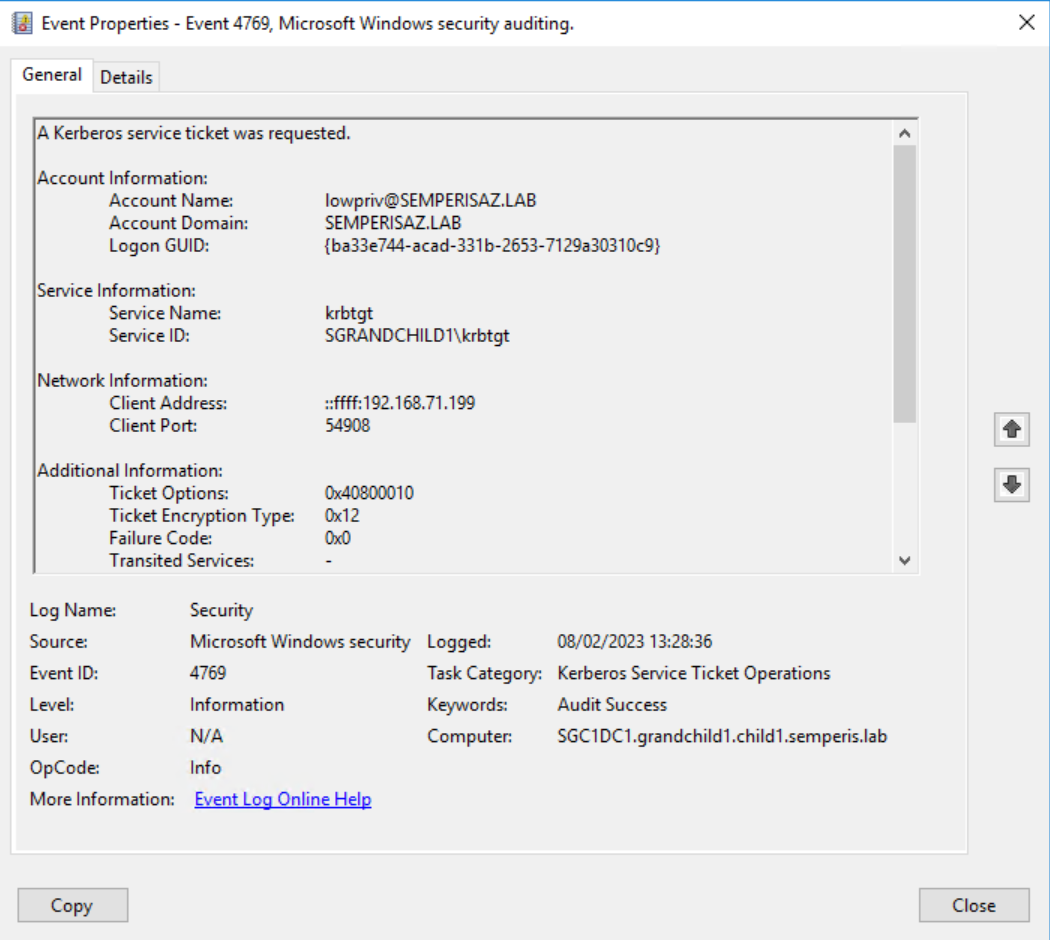The image size is (1050, 940).
Task: Click Service Name value krbtgt
Action: click(x=349, y=313)
